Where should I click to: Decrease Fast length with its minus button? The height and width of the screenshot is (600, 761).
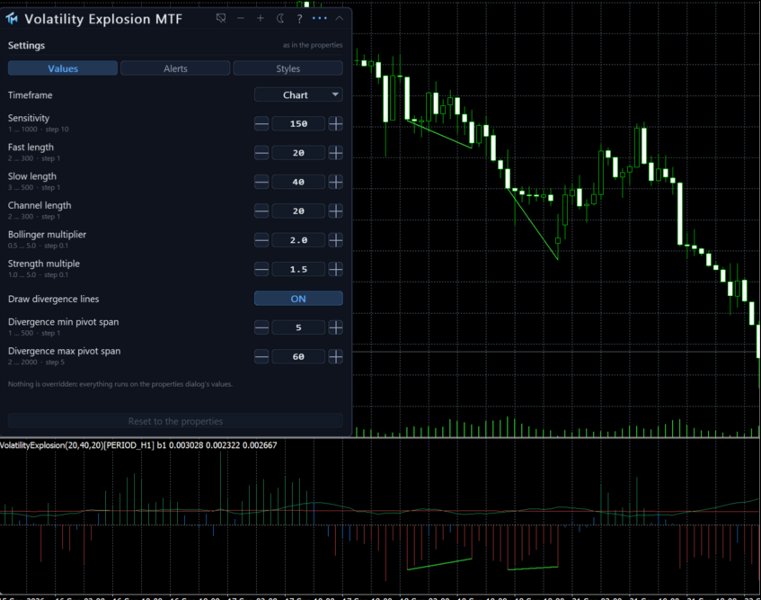pos(261,153)
